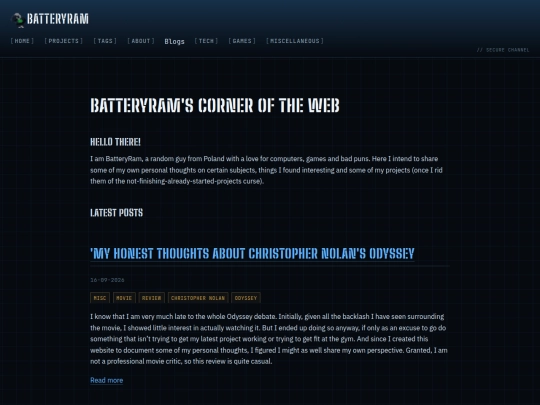Click the 'BatteryRam's Corner of the Web' heading
Image resolution: width=540 pixels, height=405 pixels.
(x=215, y=105)
